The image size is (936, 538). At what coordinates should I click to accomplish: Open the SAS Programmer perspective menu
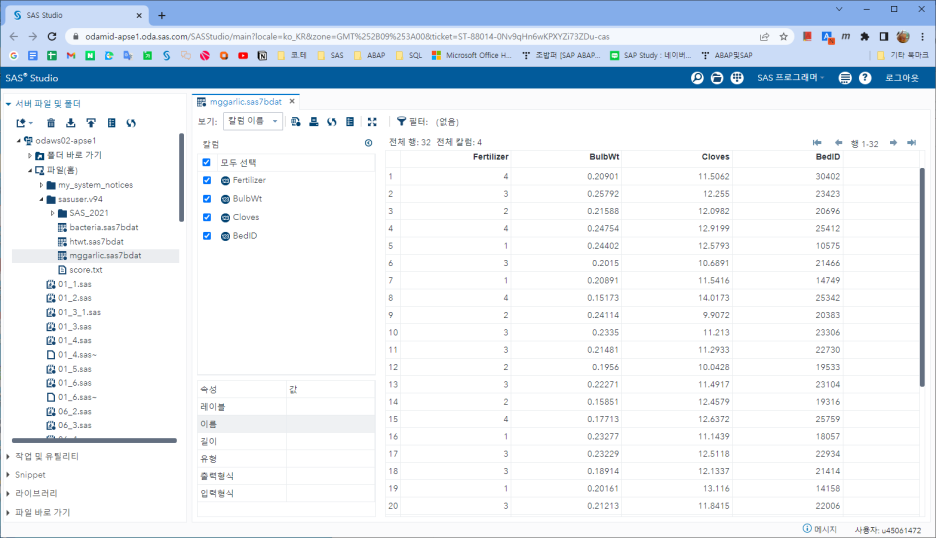[x=790, y=78]
